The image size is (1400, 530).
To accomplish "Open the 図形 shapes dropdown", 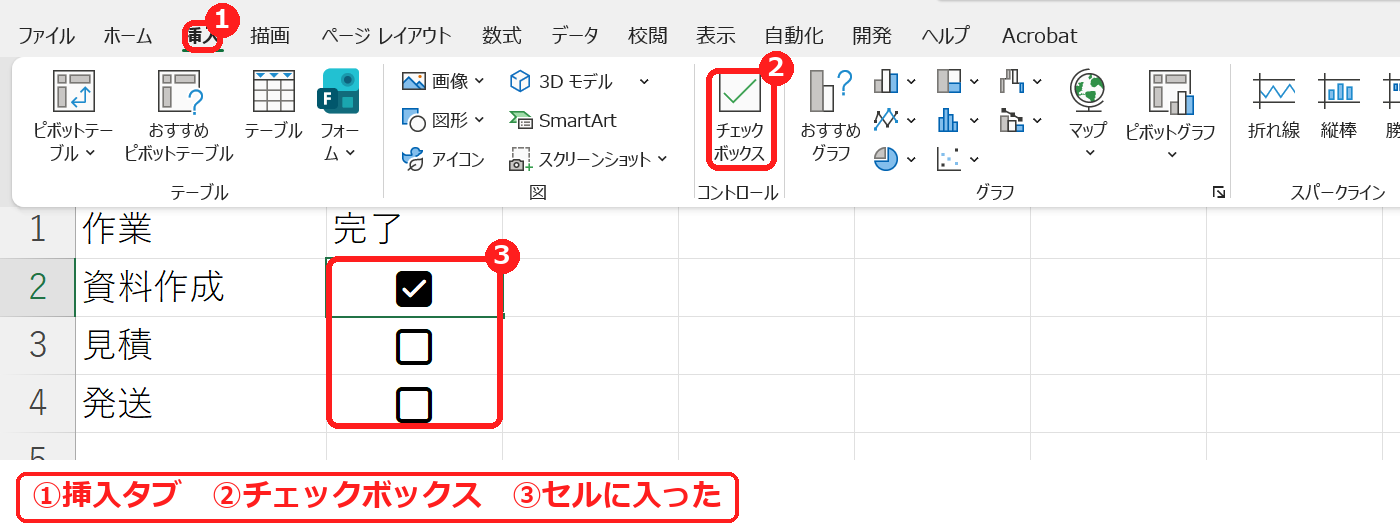I will click(443, 120).
